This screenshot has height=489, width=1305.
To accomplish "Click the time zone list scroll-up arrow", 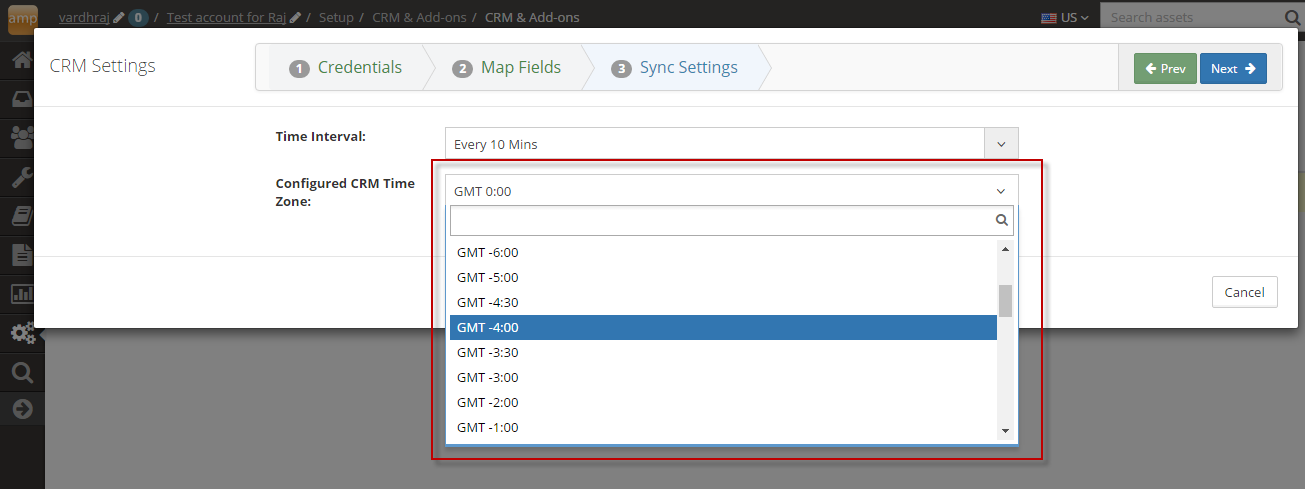I will pos(1005,248).
